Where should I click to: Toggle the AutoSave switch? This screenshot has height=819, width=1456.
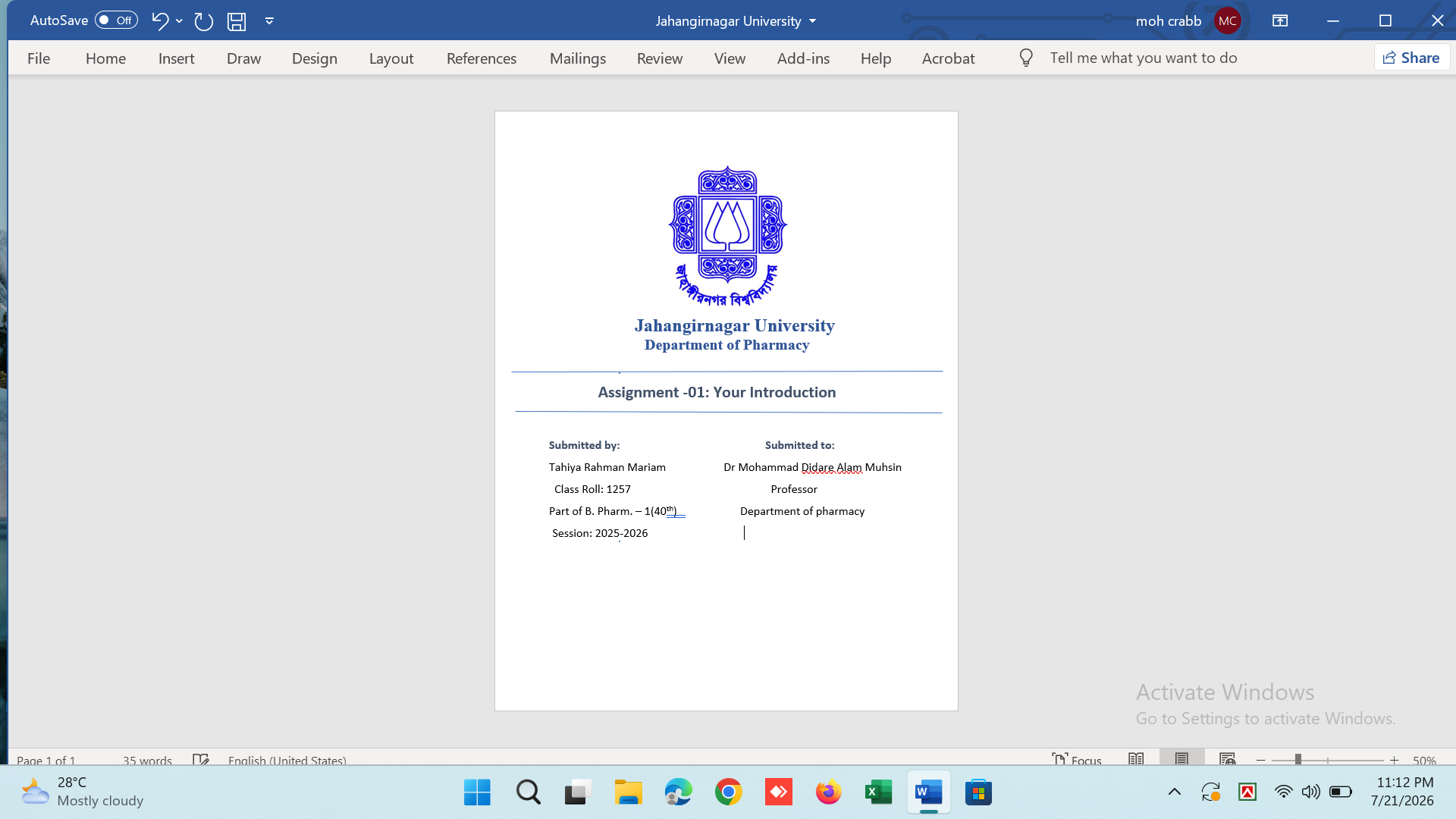point(116,20)
